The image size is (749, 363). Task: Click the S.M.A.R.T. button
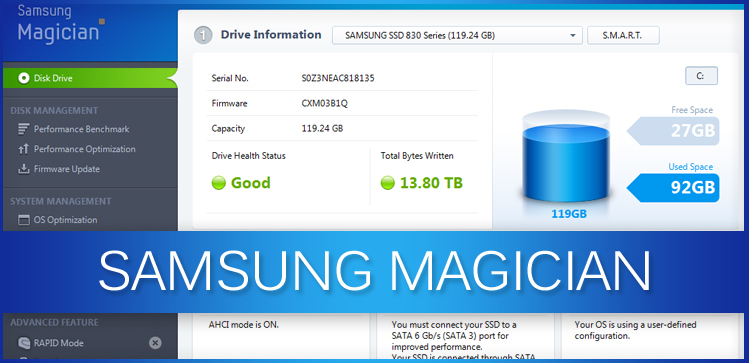pos(623,35)
